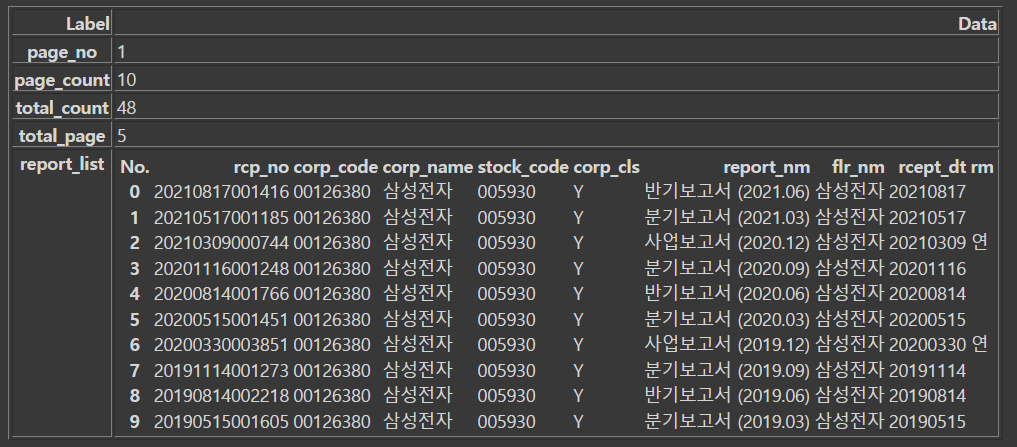Click the report_list label cell
The image size is (1017, 447).
point(62,294)
